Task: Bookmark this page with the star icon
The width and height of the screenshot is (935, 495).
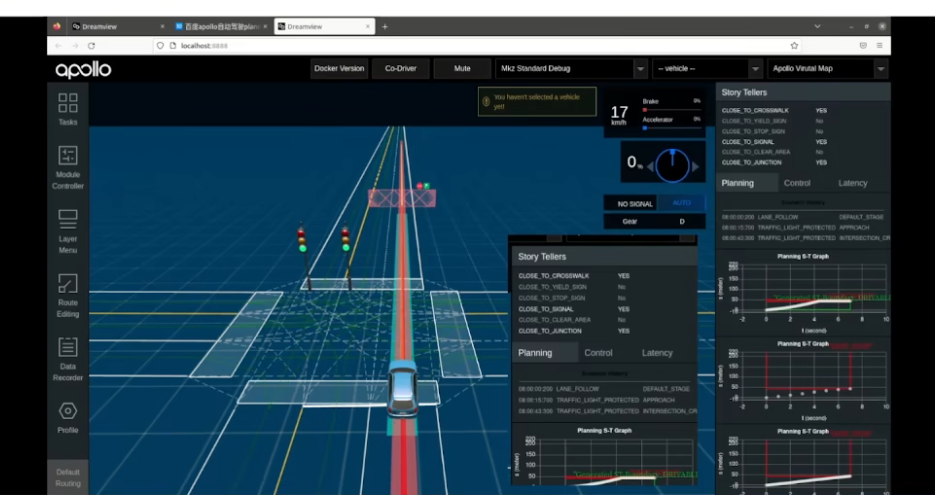Action: (794, 45)
